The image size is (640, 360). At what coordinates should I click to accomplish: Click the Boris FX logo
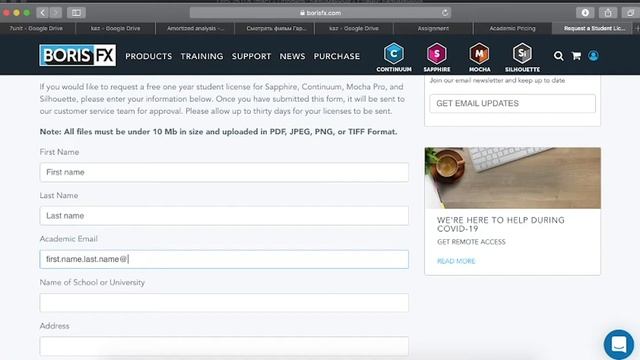point(78,55)
